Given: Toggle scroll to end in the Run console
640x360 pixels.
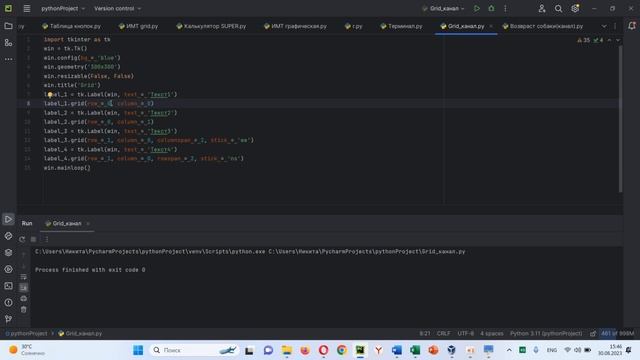Looking at the screenshot, I should (x=24, y=288).
